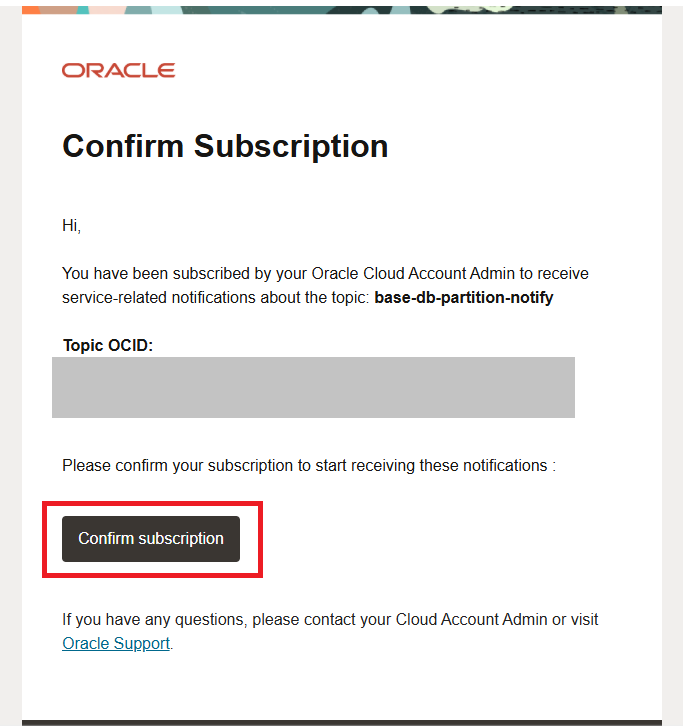Click the word "topic:" before the topic name

(349, 297)
